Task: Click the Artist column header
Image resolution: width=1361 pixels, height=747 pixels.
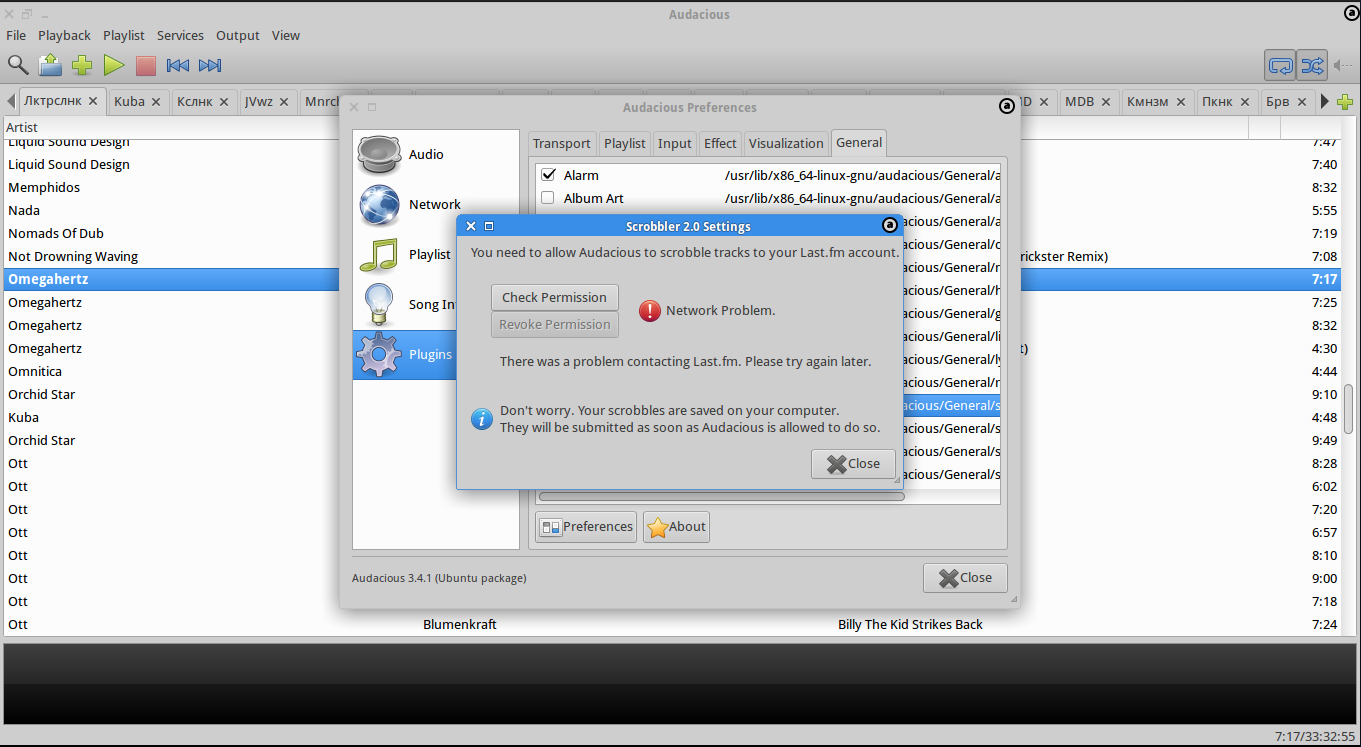Action: tap(22, 127)
